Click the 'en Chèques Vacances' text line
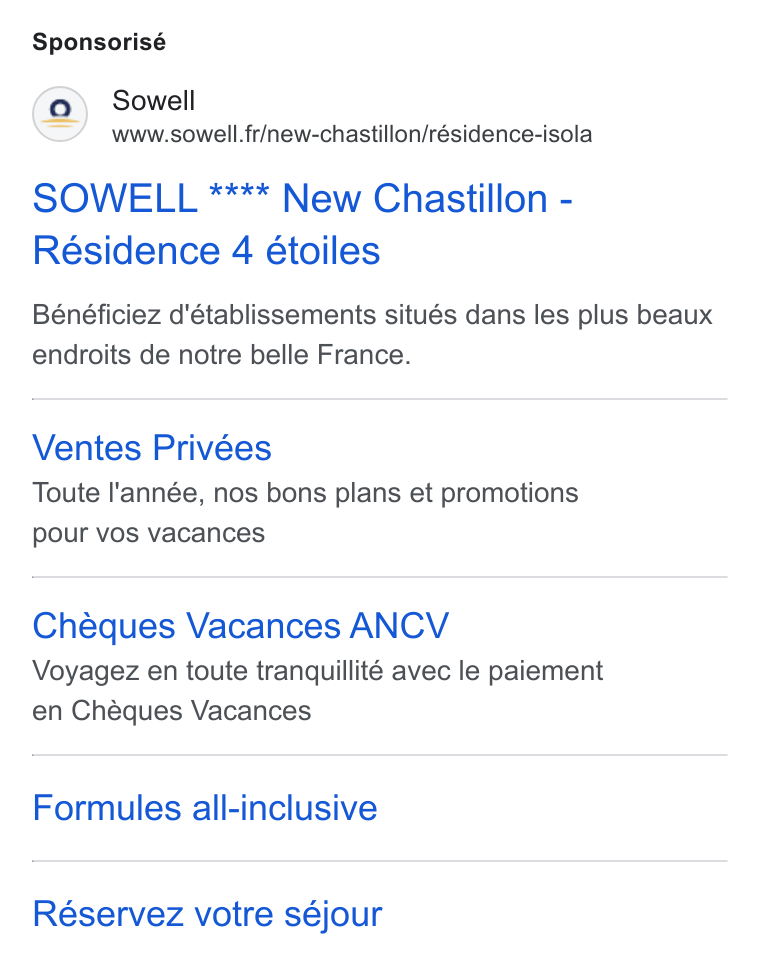This screenshot has height=966, width=760. click(172, 710)
